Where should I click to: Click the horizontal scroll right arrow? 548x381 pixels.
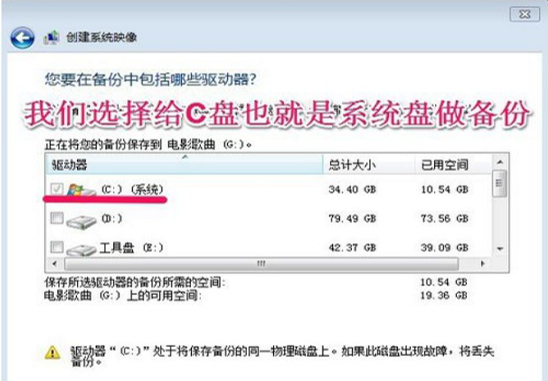[x=483, y=264]
